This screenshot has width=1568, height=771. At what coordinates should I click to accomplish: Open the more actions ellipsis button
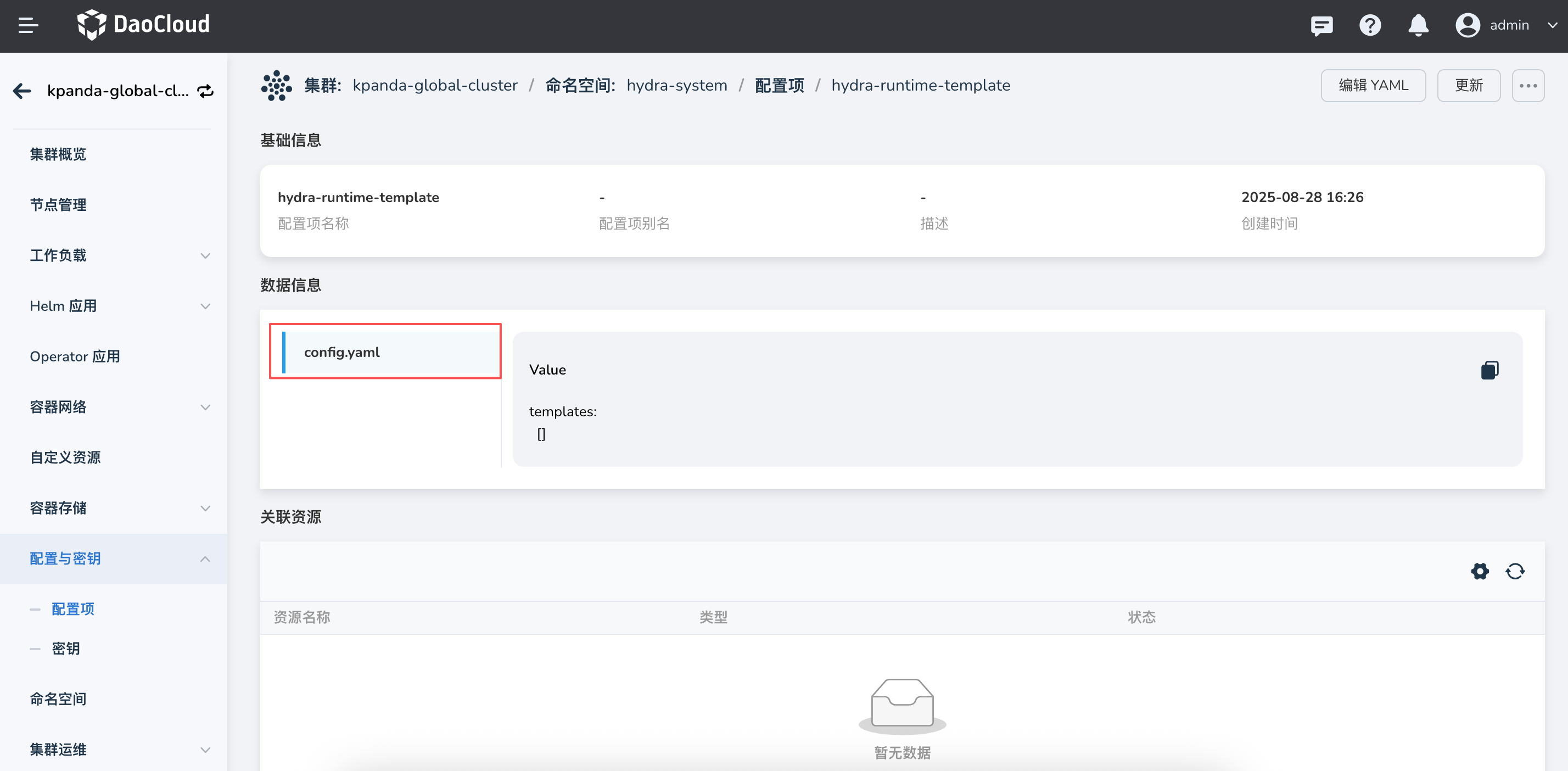pyautogui.click(x=1527, y=86)
